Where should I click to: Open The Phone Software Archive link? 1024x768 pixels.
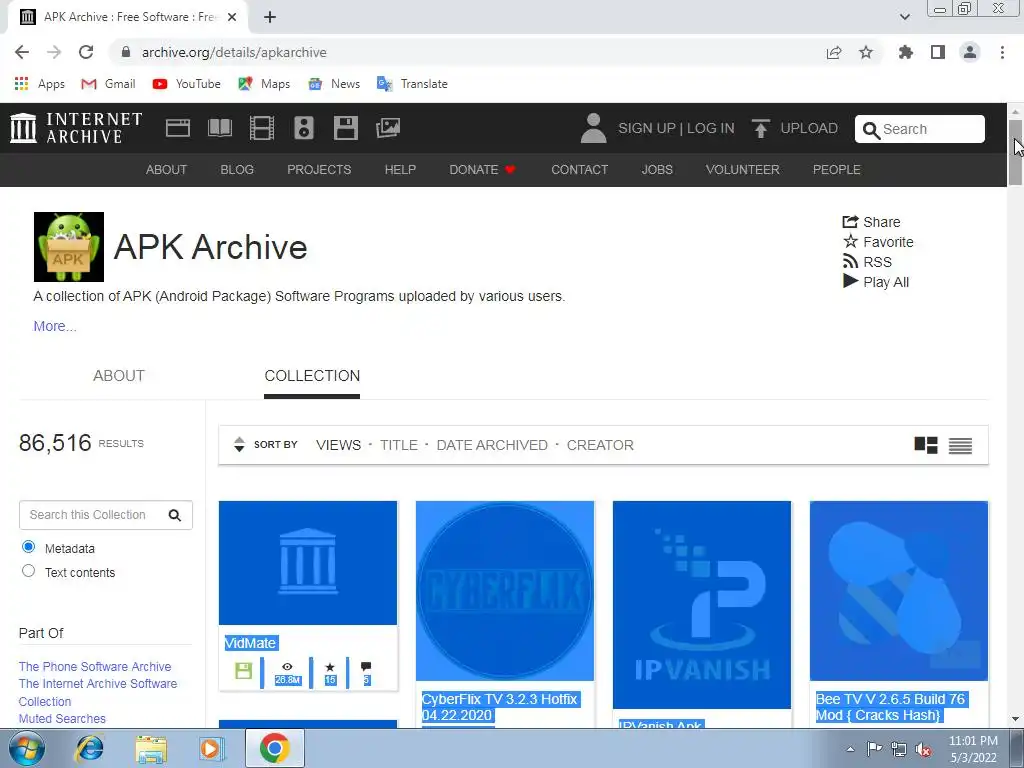[x=95, y=667]
